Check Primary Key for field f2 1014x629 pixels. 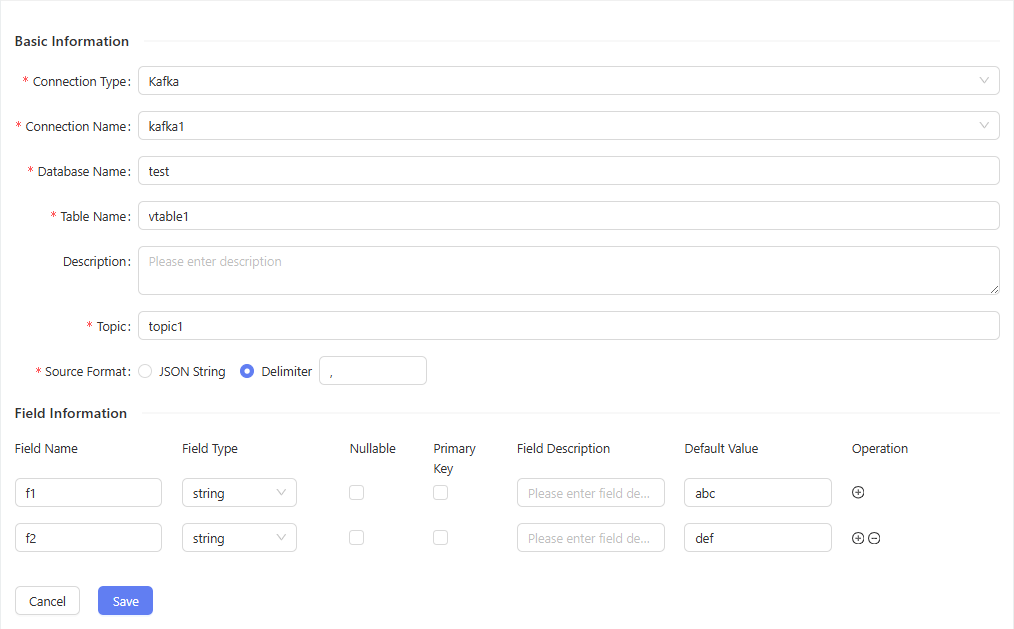pos(440,538)
